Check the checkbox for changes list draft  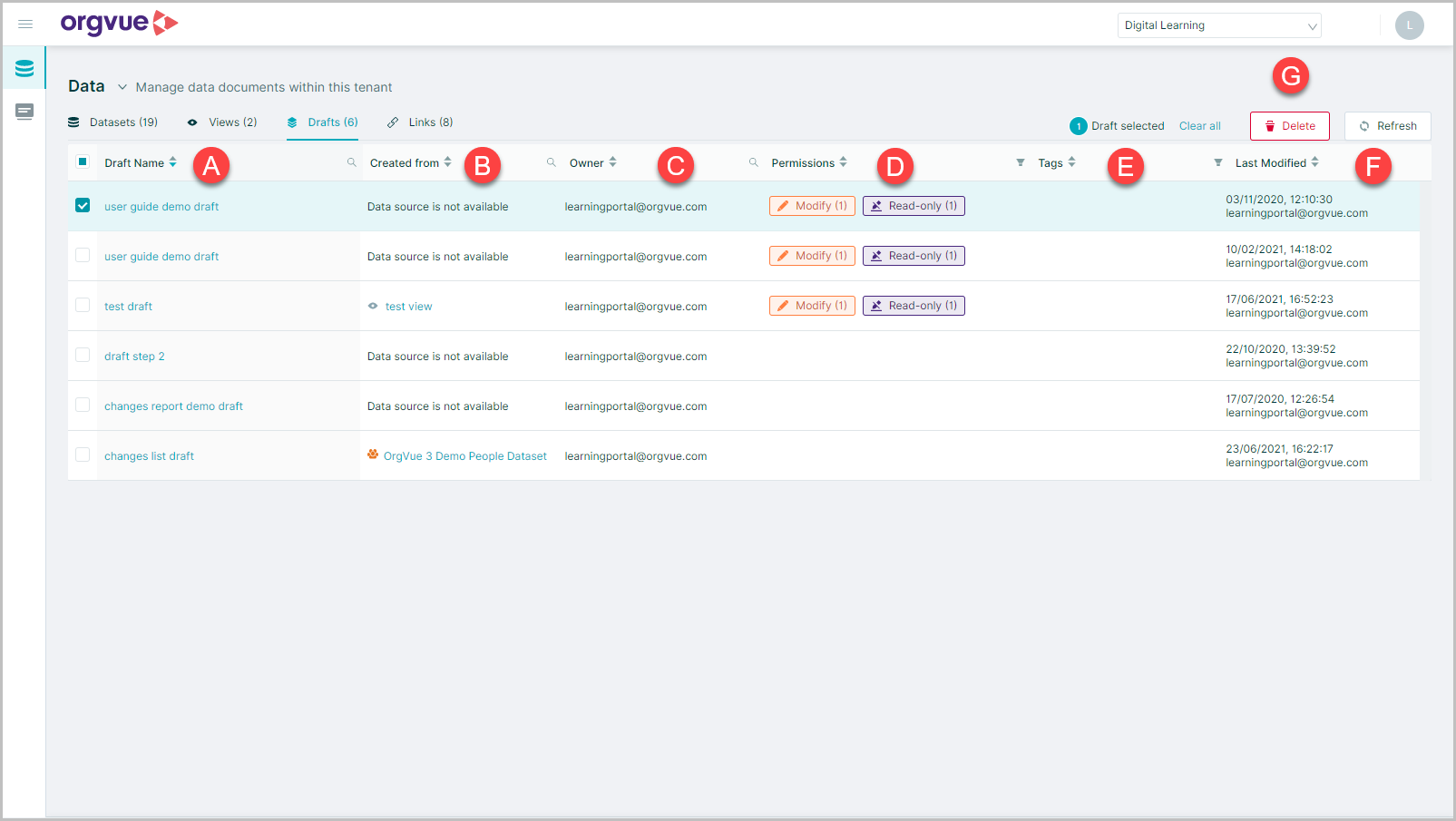[83, 455]
